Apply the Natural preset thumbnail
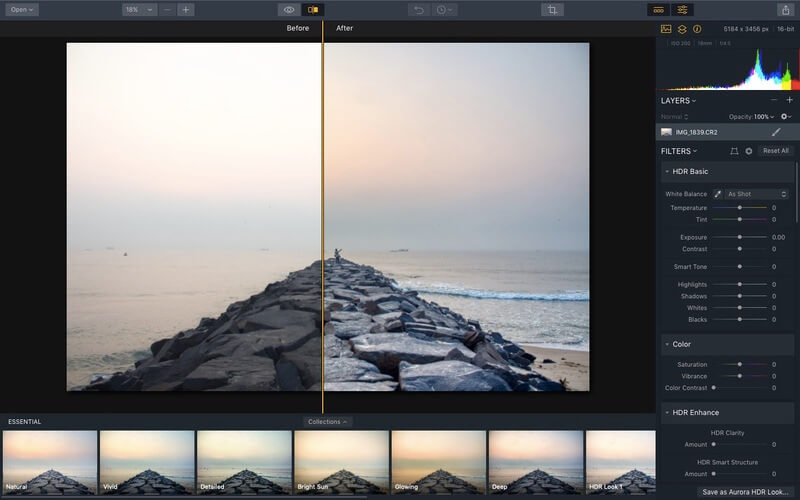Viewport: 800px width, 500px height. (x=50, y=462)
